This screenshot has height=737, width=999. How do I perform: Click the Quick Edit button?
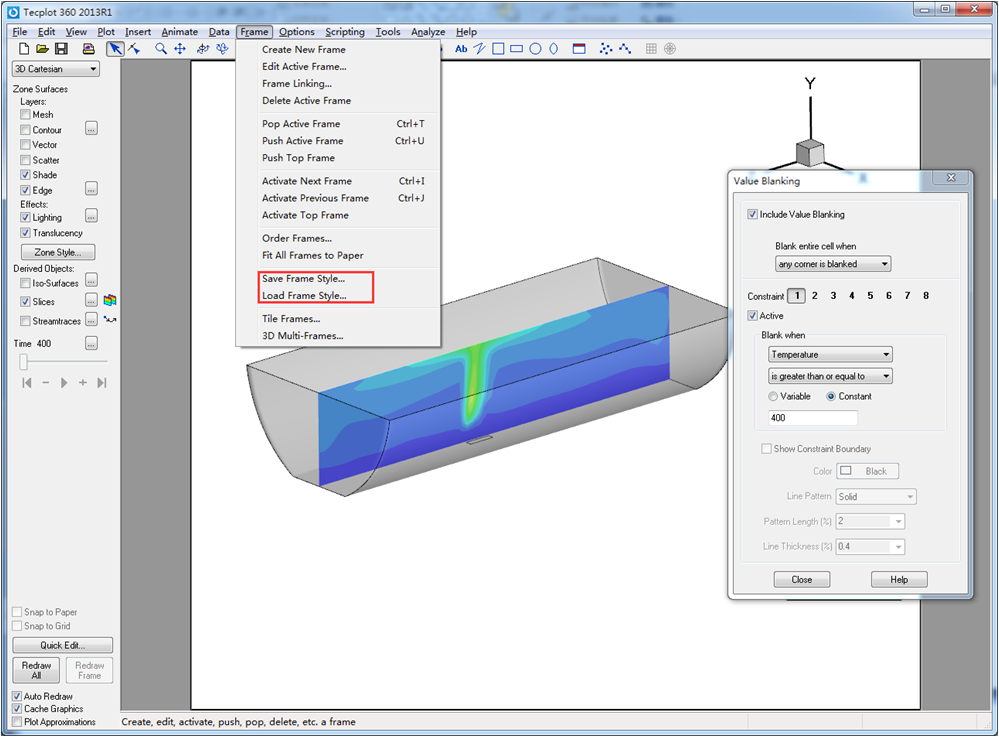pos(62,645)
